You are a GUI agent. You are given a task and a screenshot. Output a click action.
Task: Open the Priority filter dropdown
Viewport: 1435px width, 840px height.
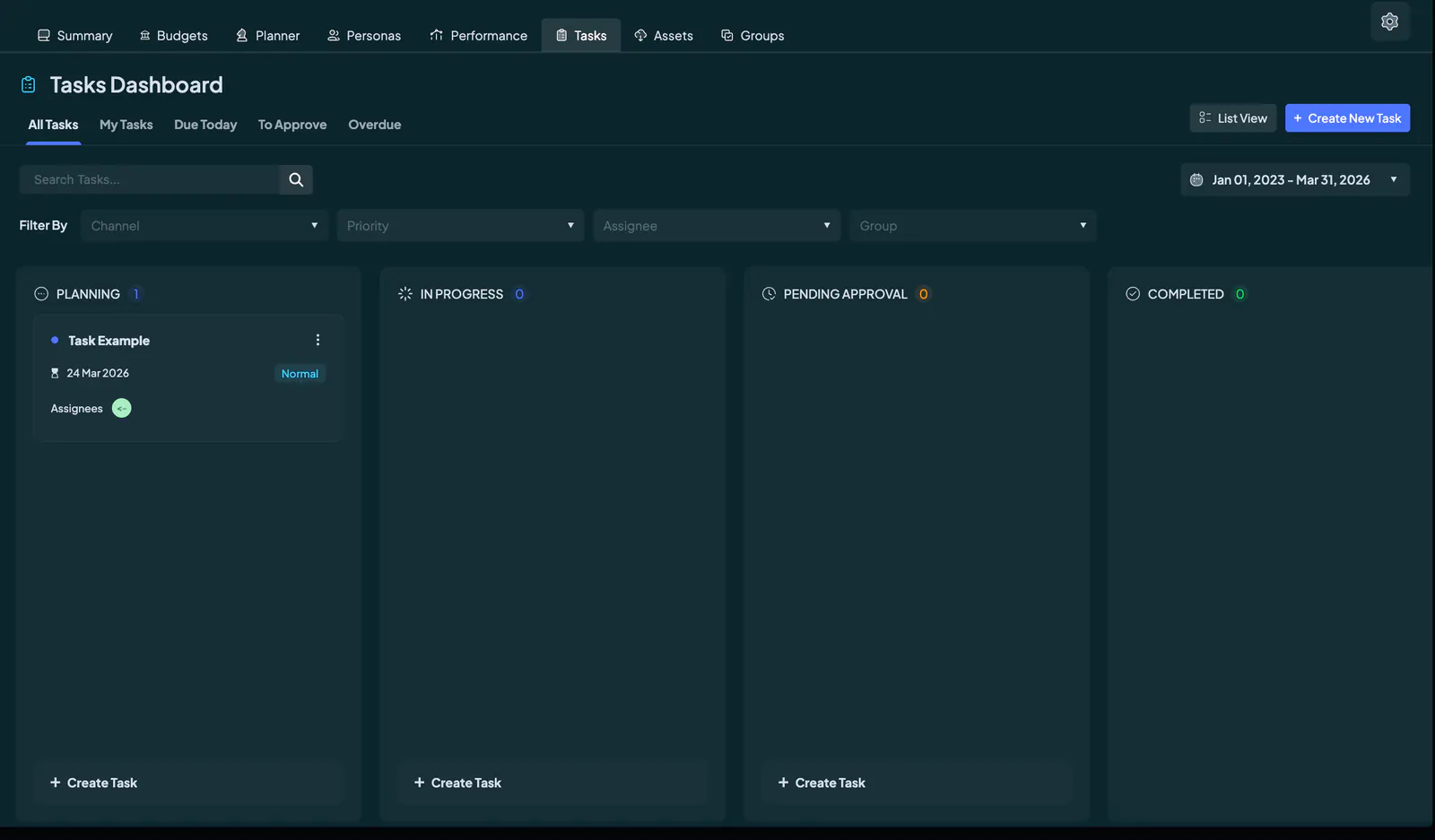[x=460, y=226]
